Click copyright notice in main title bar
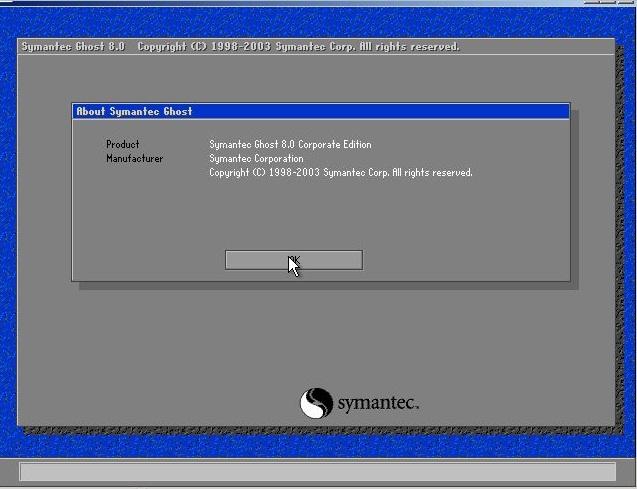637x489 pixels. pyautogui.click(x=298, y=47)
